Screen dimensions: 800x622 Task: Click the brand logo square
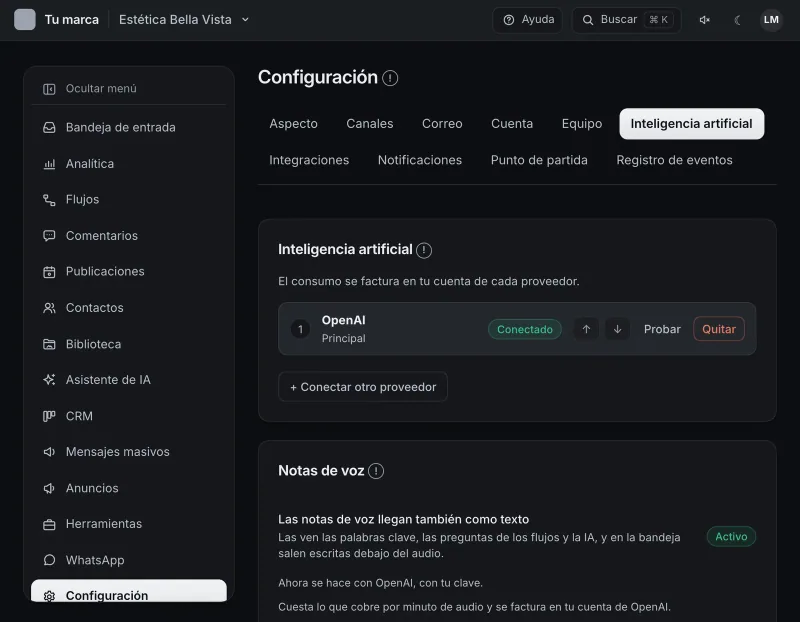24,20
